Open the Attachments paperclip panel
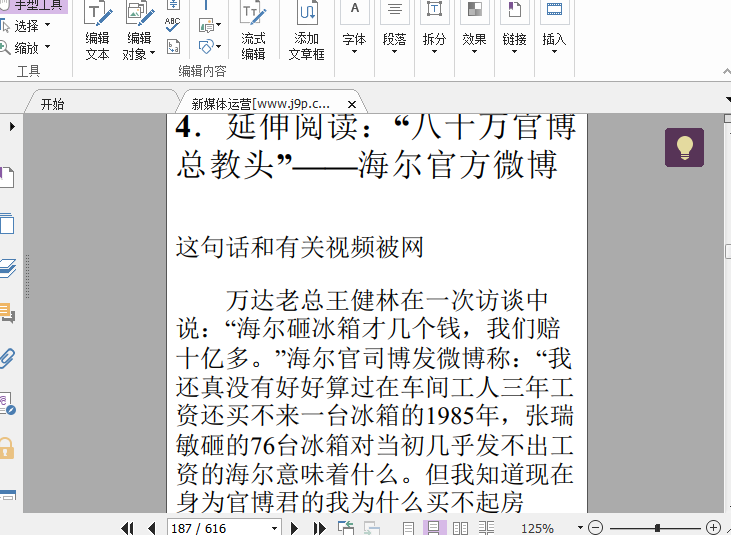The width and height of the screenshot is (731, 535). [x=7, y=358]
